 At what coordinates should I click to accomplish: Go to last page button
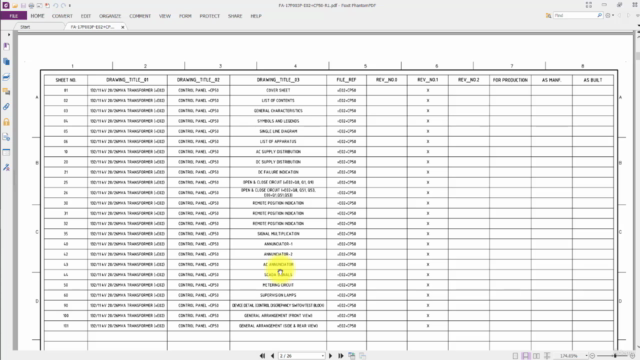340,356
